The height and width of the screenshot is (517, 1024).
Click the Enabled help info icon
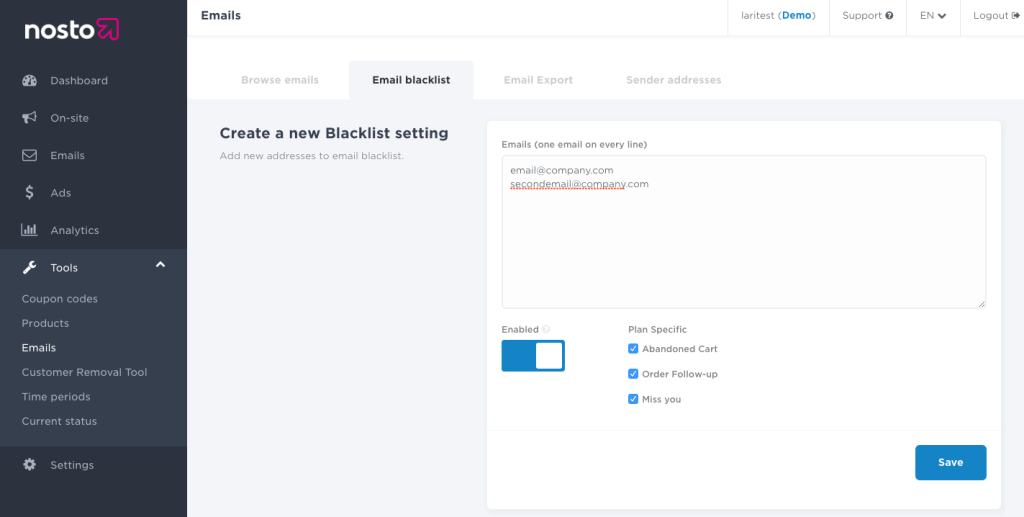click(x=546, y=329)
